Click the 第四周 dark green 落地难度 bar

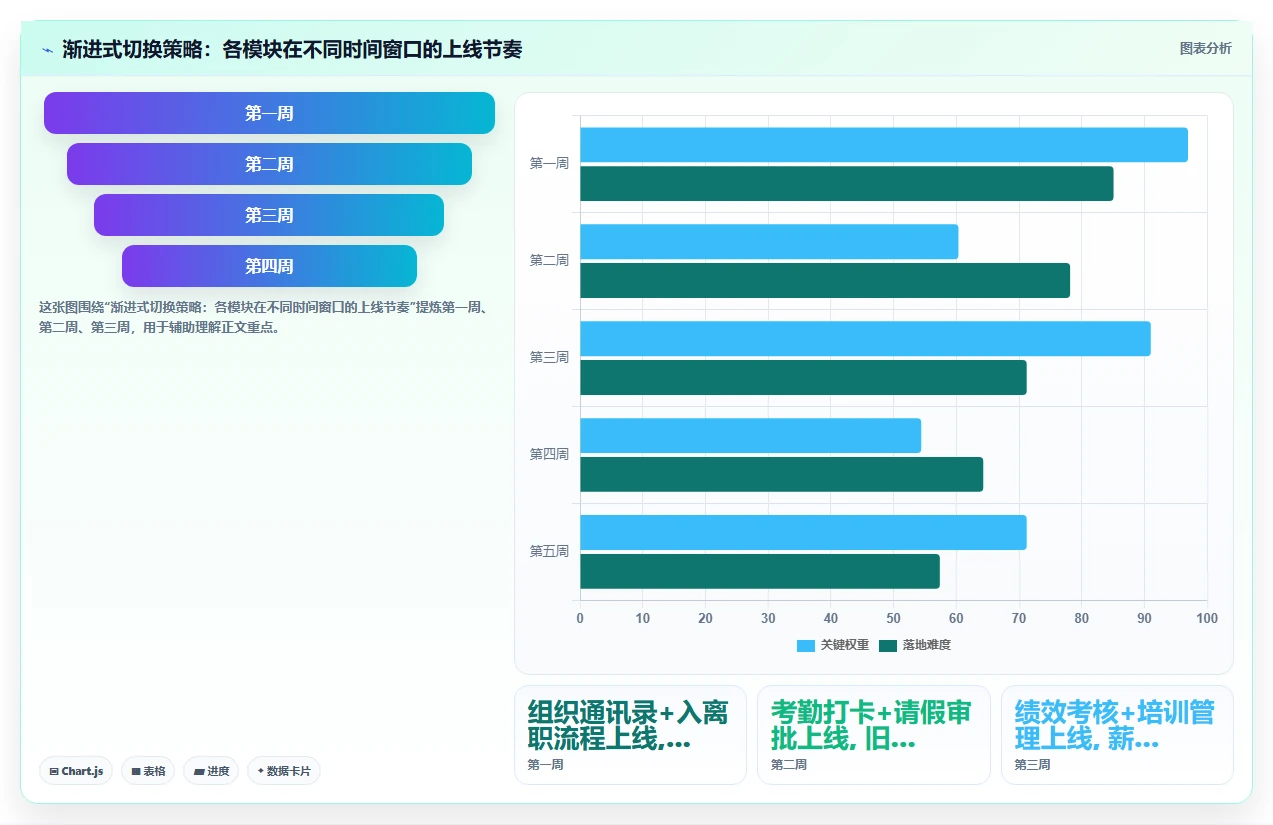[781, 475]
